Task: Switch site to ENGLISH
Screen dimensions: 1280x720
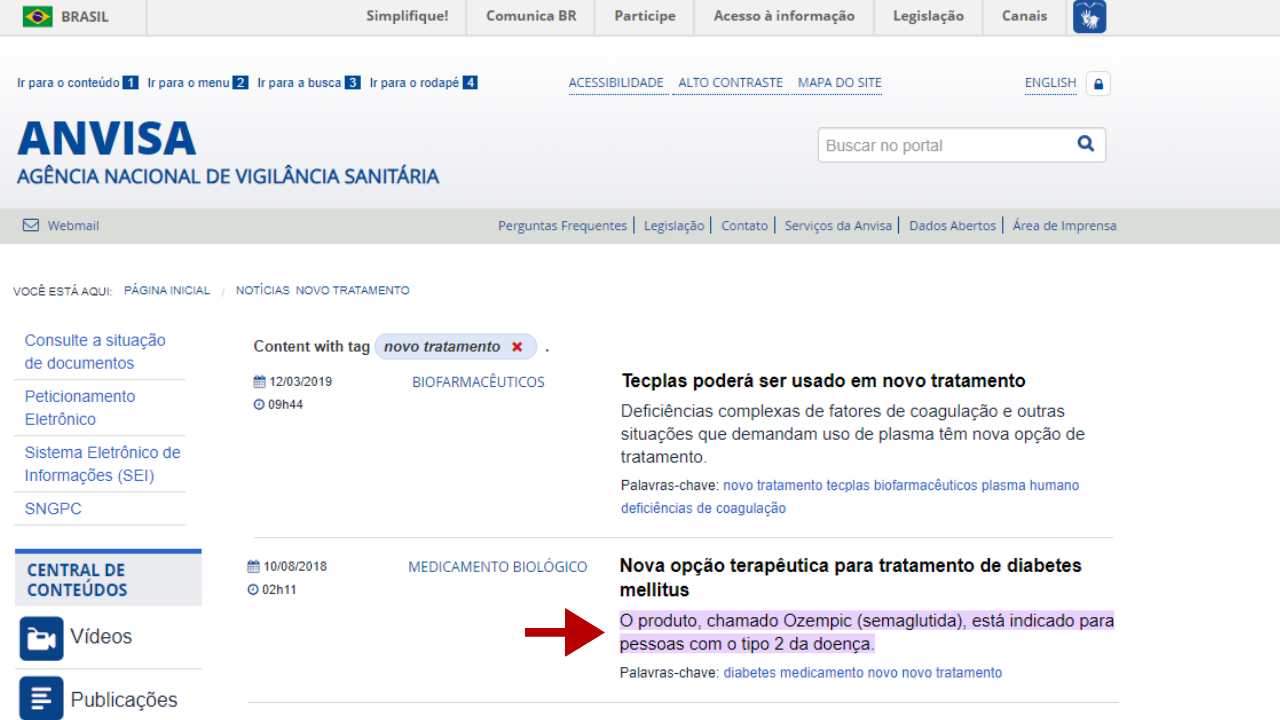Action: coord(1050,83)
